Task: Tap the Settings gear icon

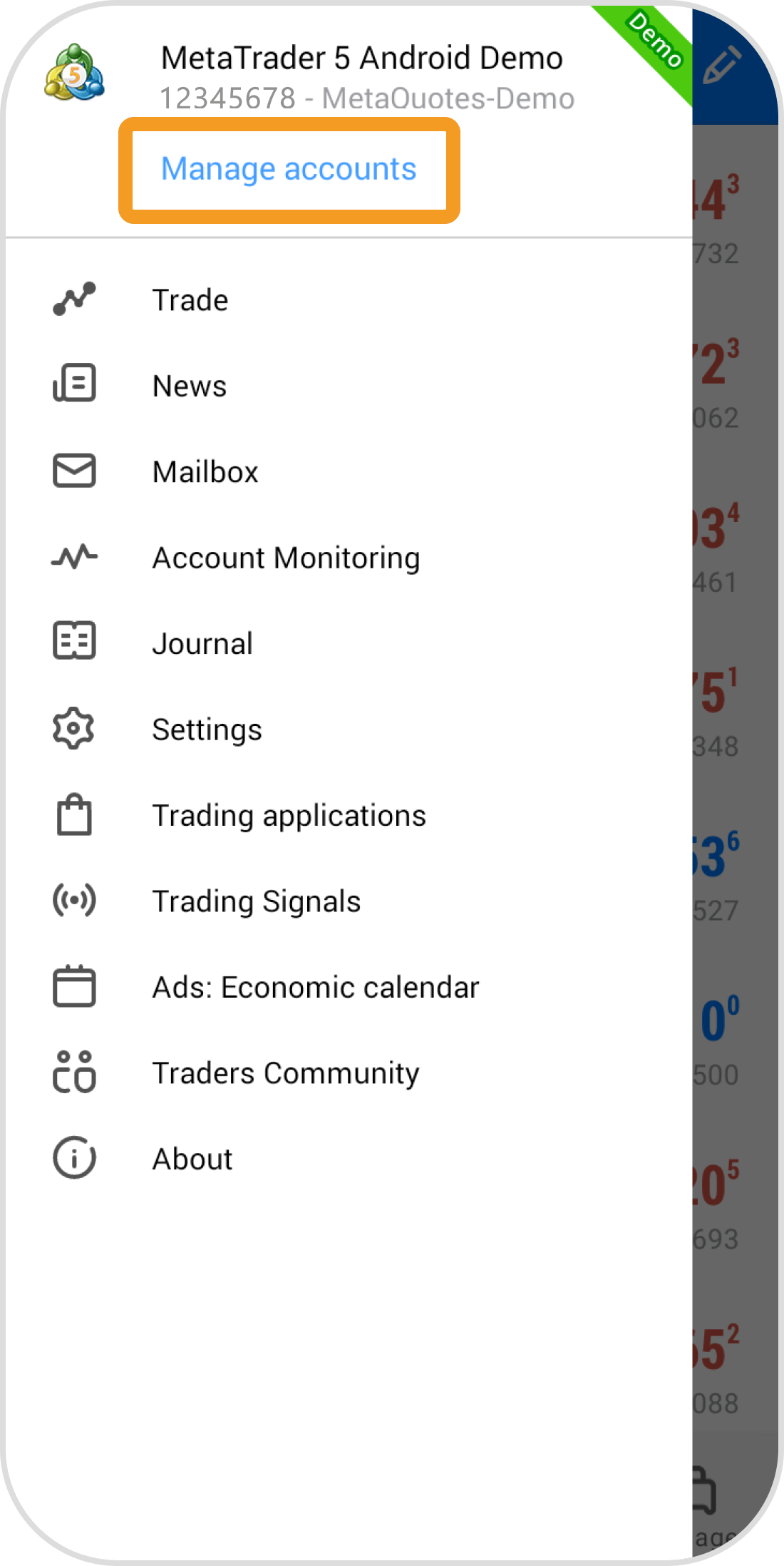Action: 74,728
